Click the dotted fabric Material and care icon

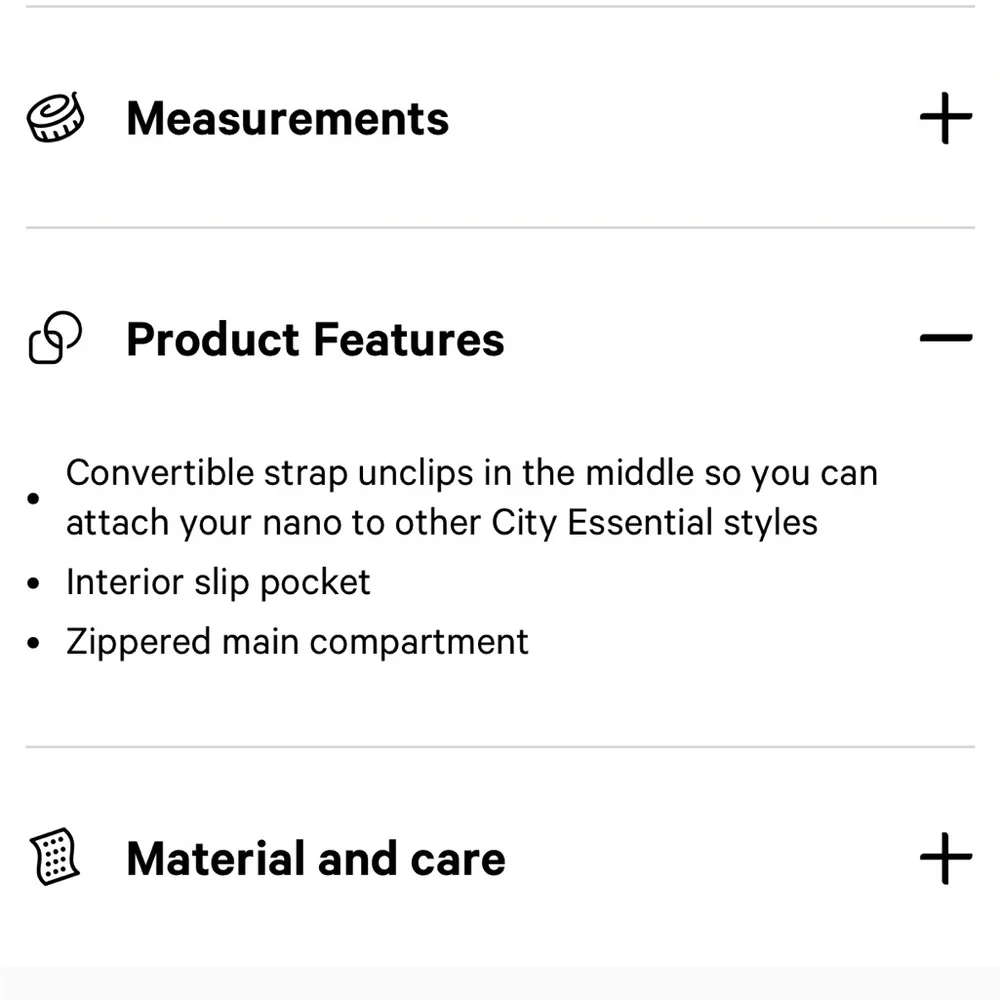click(x=55, y=857)
